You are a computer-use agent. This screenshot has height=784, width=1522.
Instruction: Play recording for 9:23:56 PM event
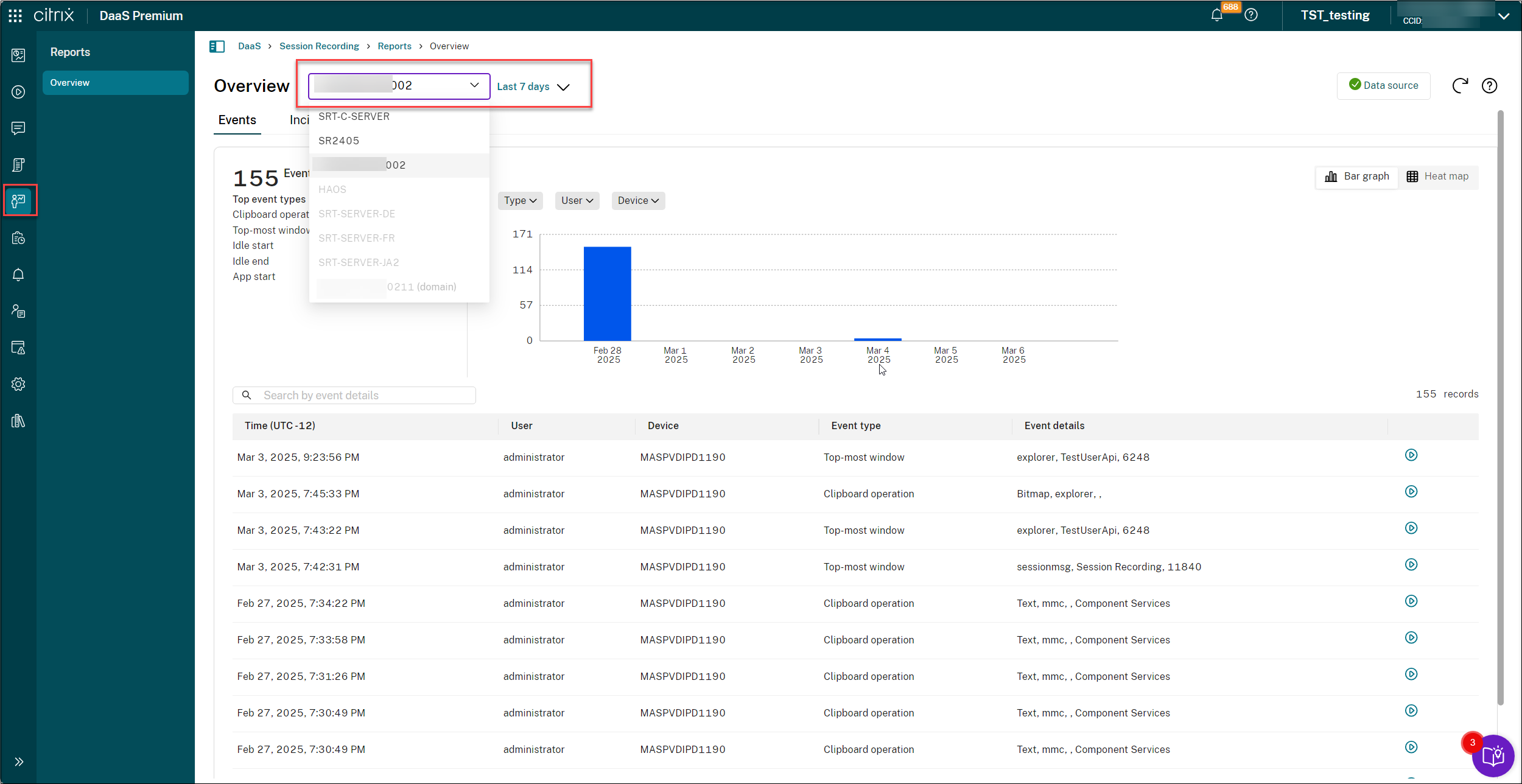(1411, 455)
